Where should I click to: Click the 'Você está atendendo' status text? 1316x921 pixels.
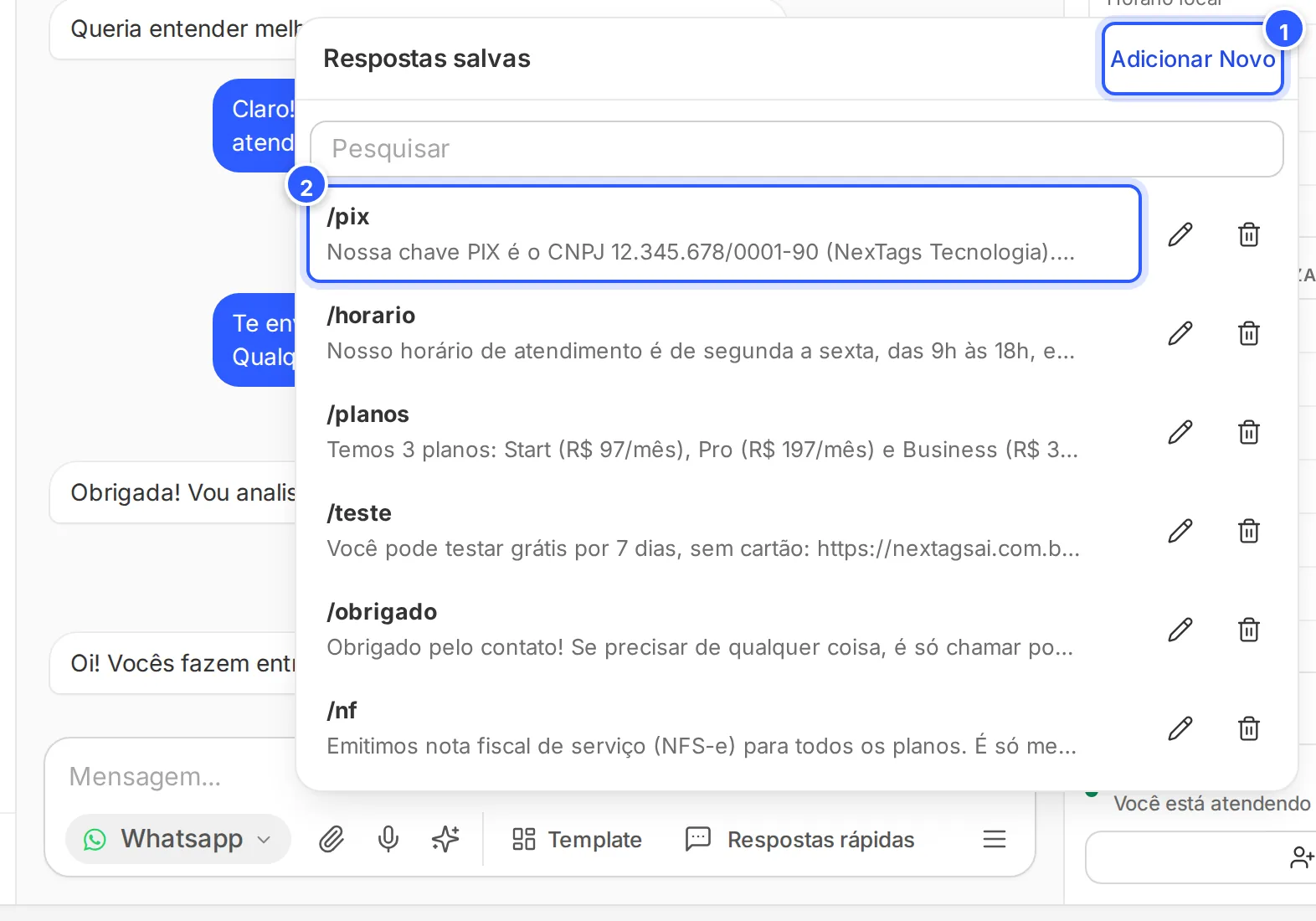(x=1211, y=804)
